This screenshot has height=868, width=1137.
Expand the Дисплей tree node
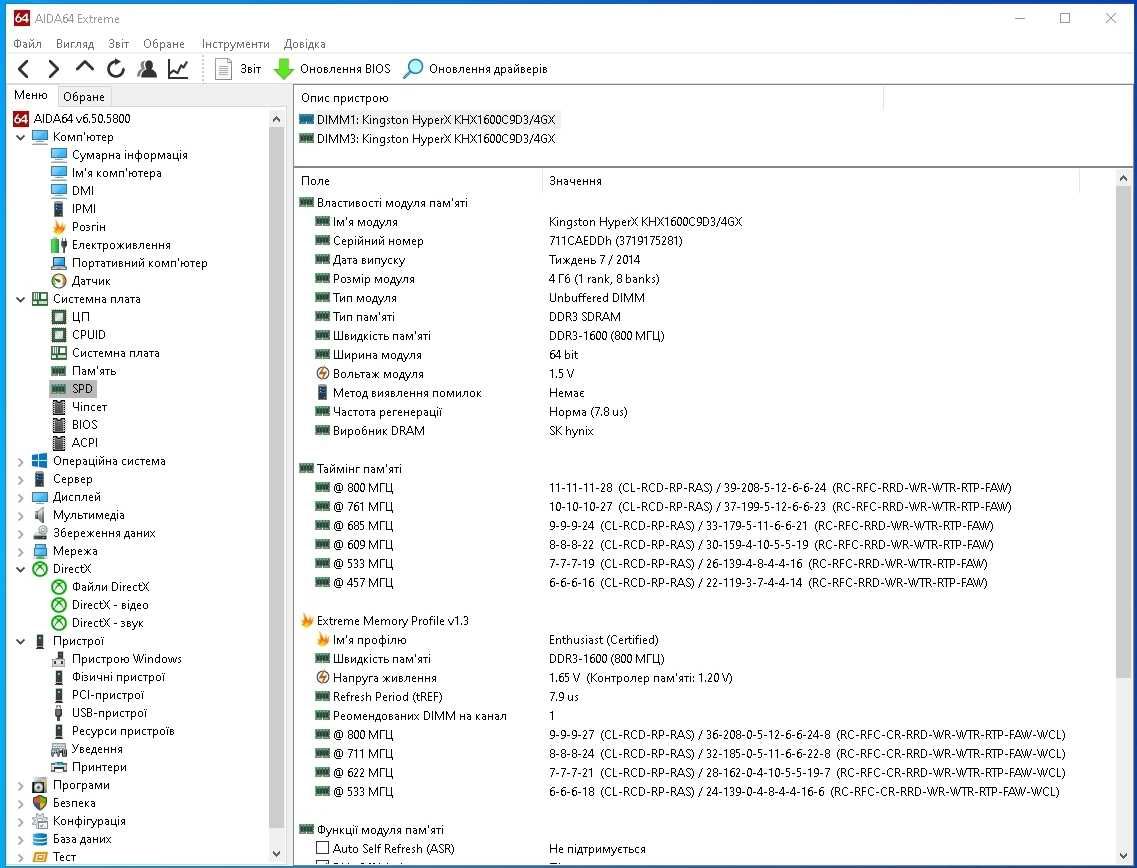pos(20,497)
